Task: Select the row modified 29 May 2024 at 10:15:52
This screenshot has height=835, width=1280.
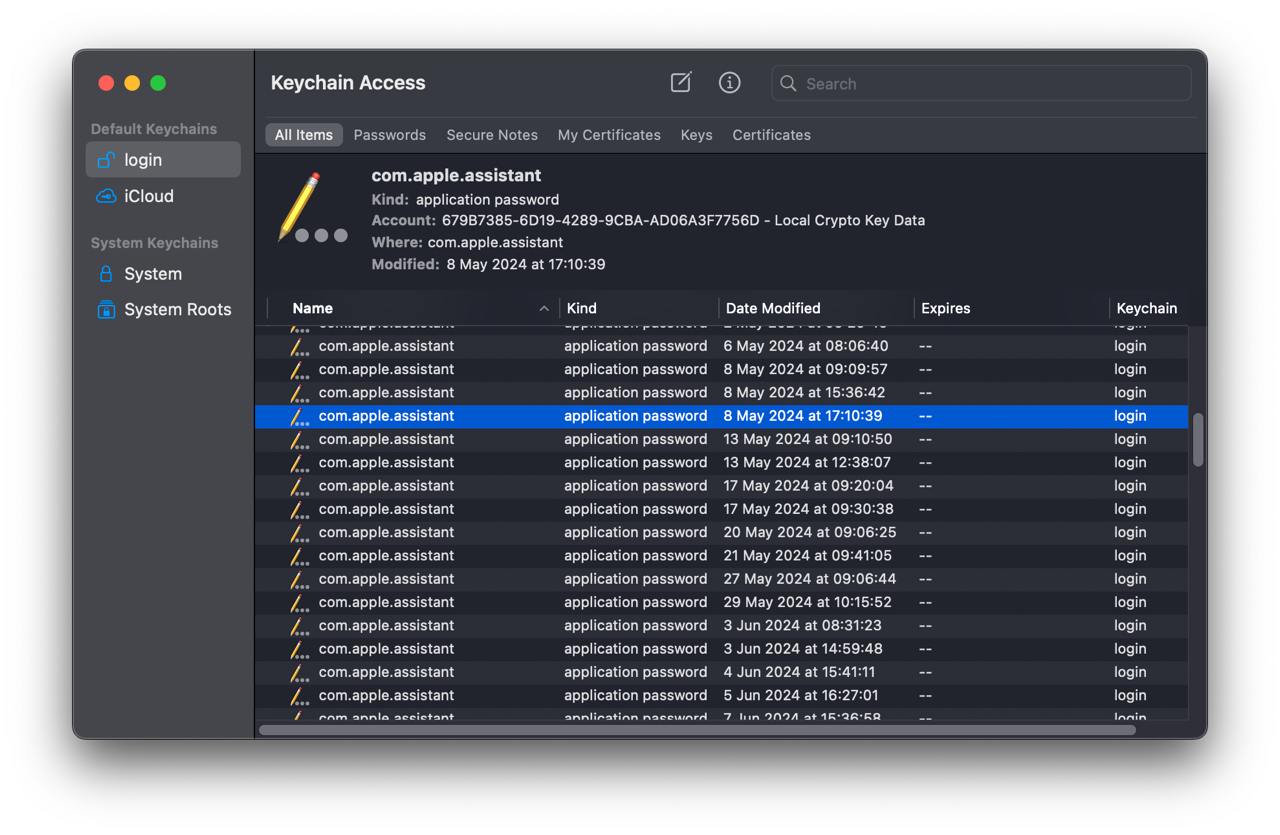Action: [x=722, y=602]
